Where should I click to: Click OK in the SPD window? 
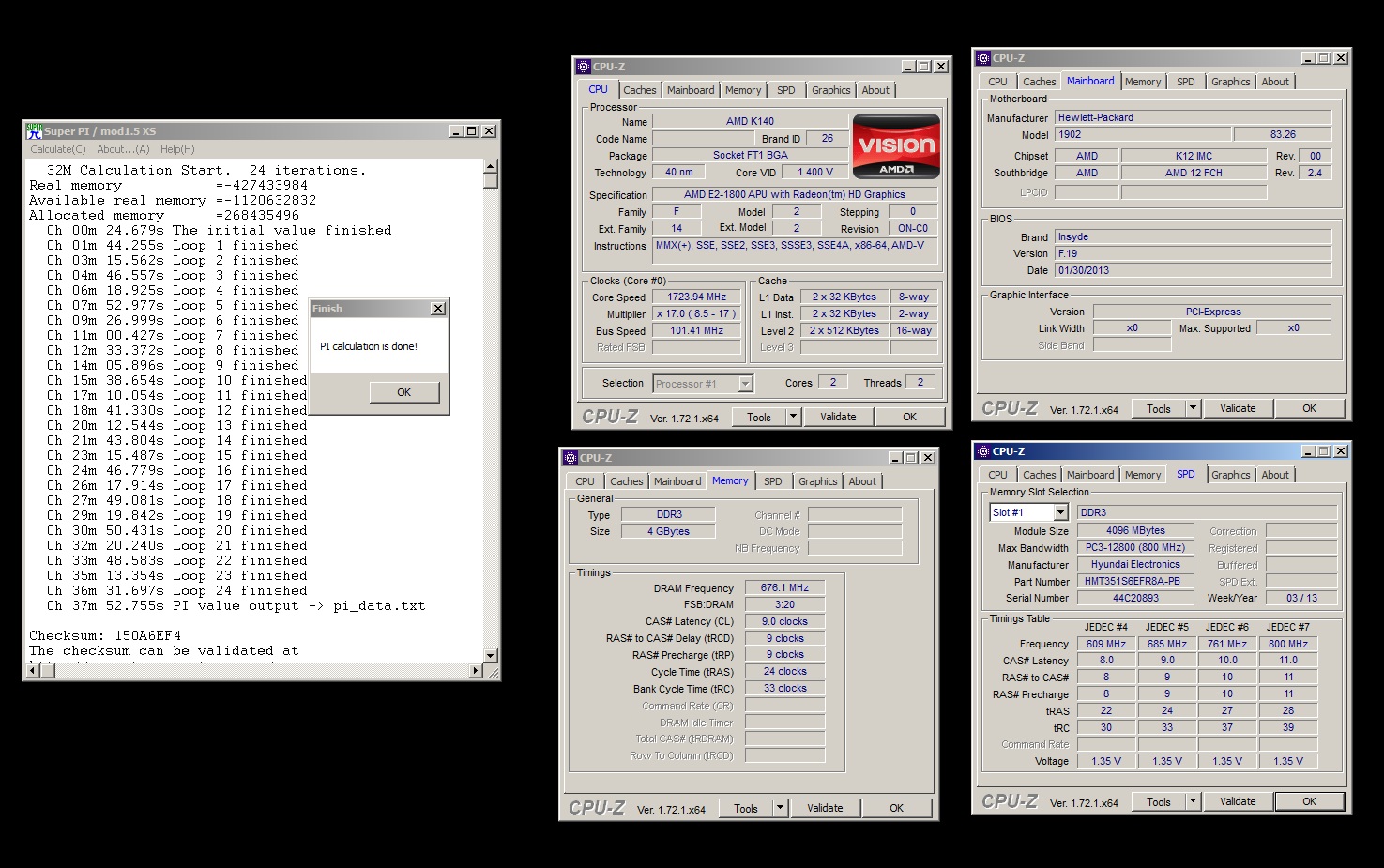pyautogui.click(x=1310, y=801)
